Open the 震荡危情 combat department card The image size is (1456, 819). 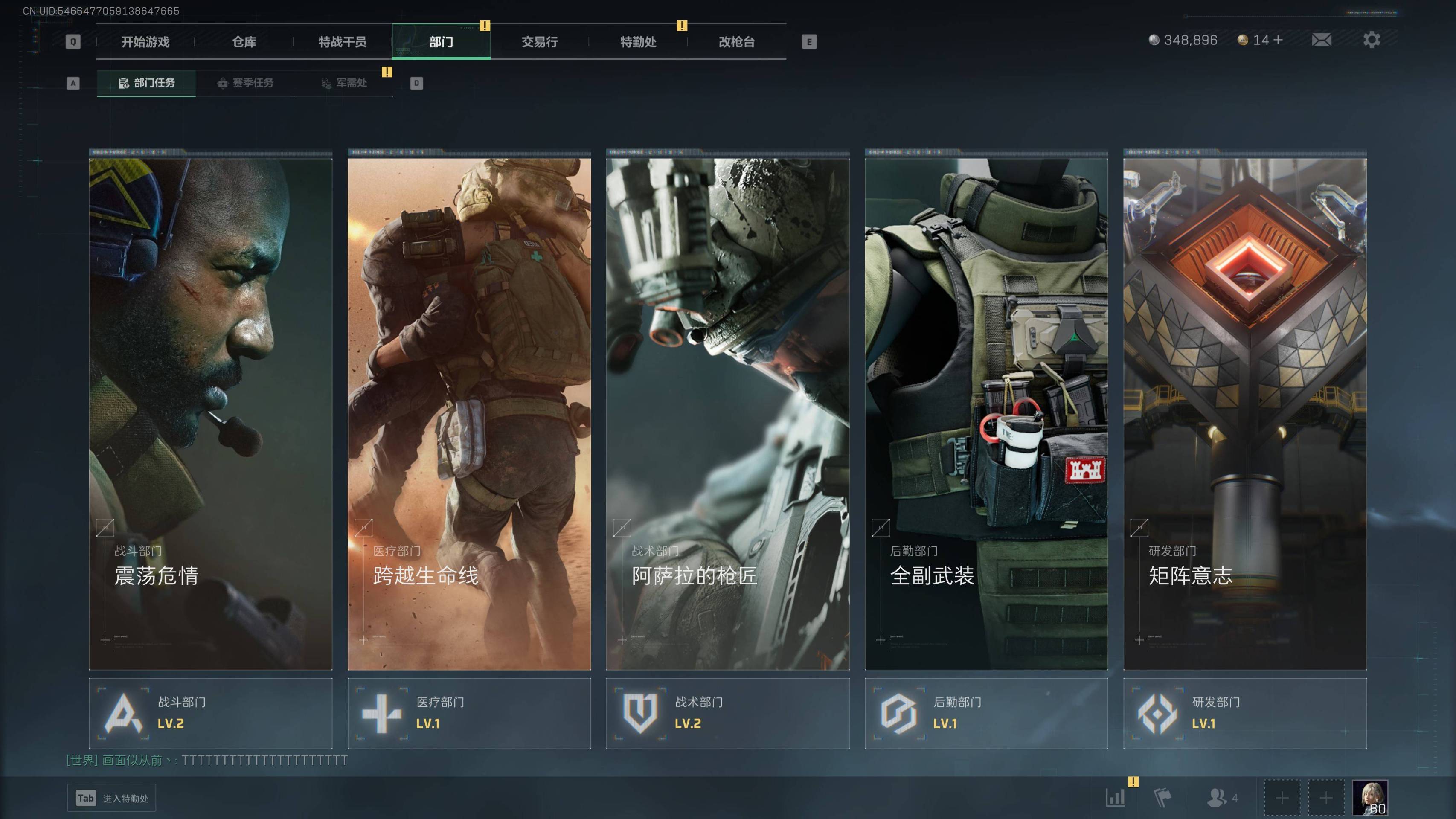210,412
